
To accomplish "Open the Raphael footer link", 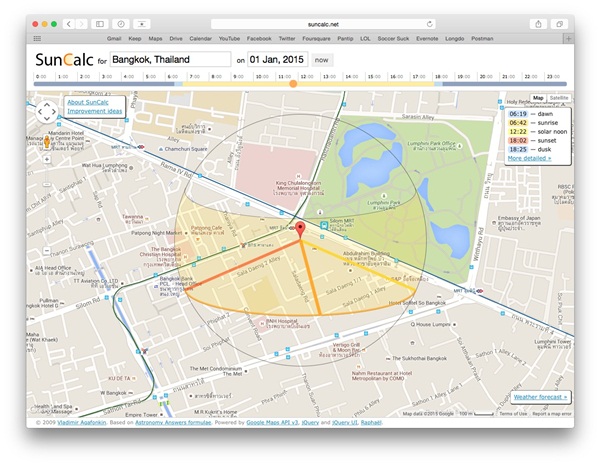I will [371, 423].
